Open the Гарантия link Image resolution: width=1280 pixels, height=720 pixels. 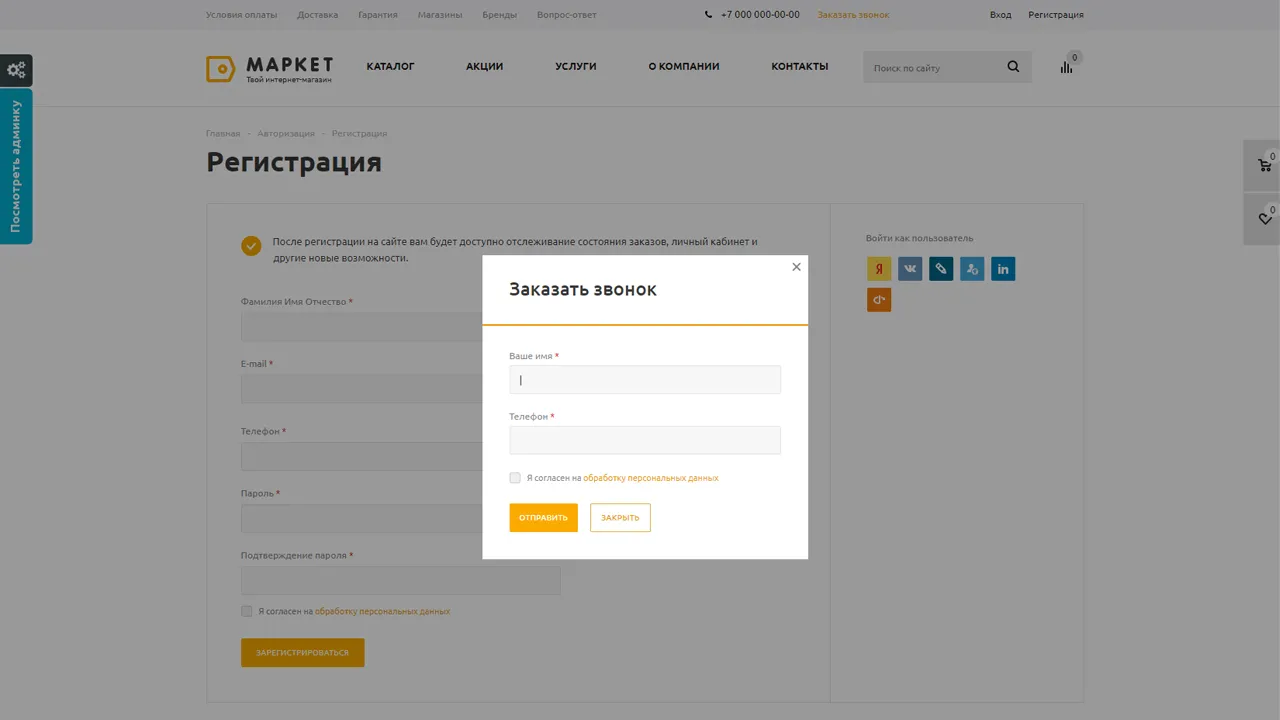[378, 15]
